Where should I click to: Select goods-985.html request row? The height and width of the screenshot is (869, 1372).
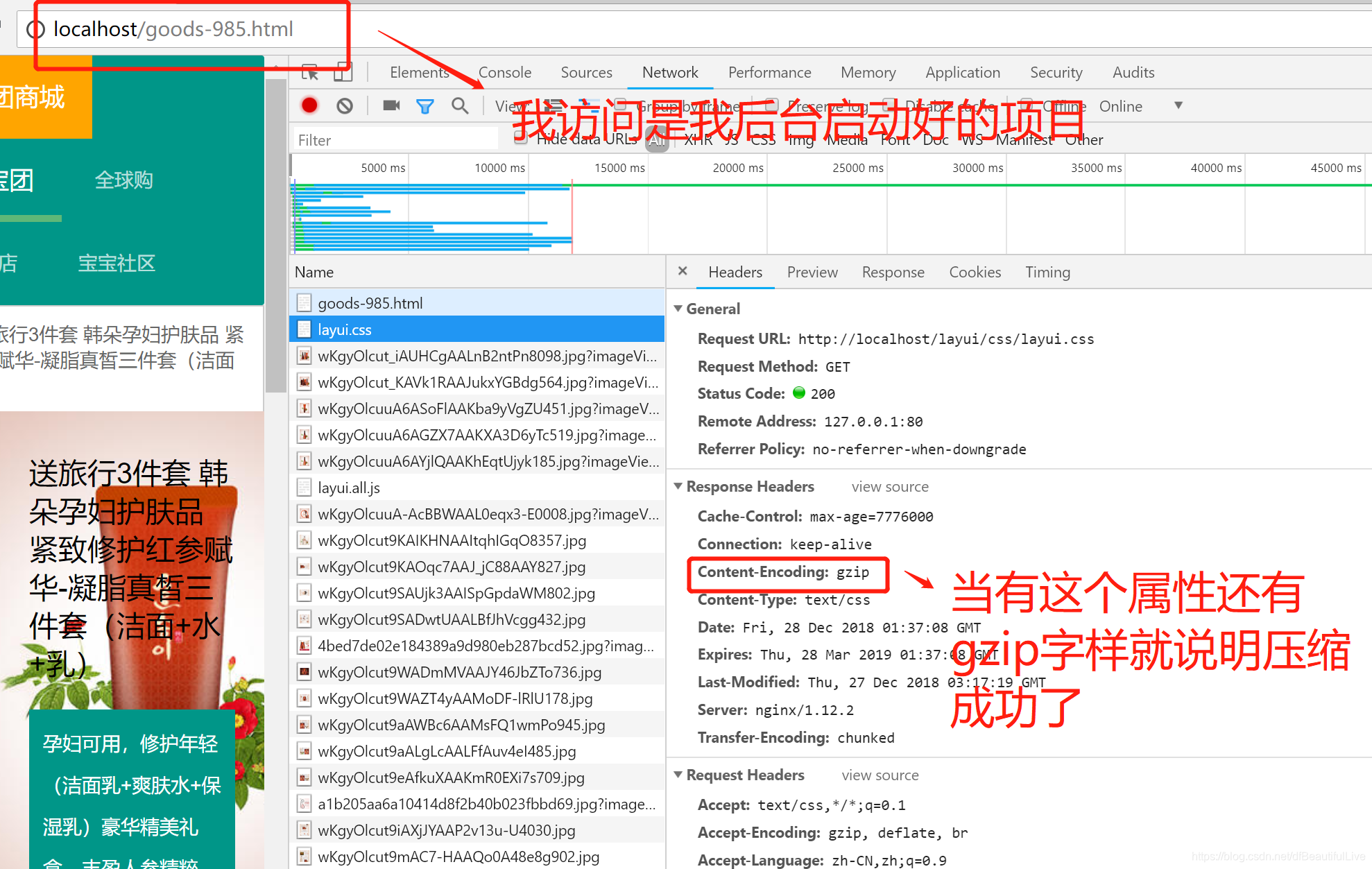(477, 303)
